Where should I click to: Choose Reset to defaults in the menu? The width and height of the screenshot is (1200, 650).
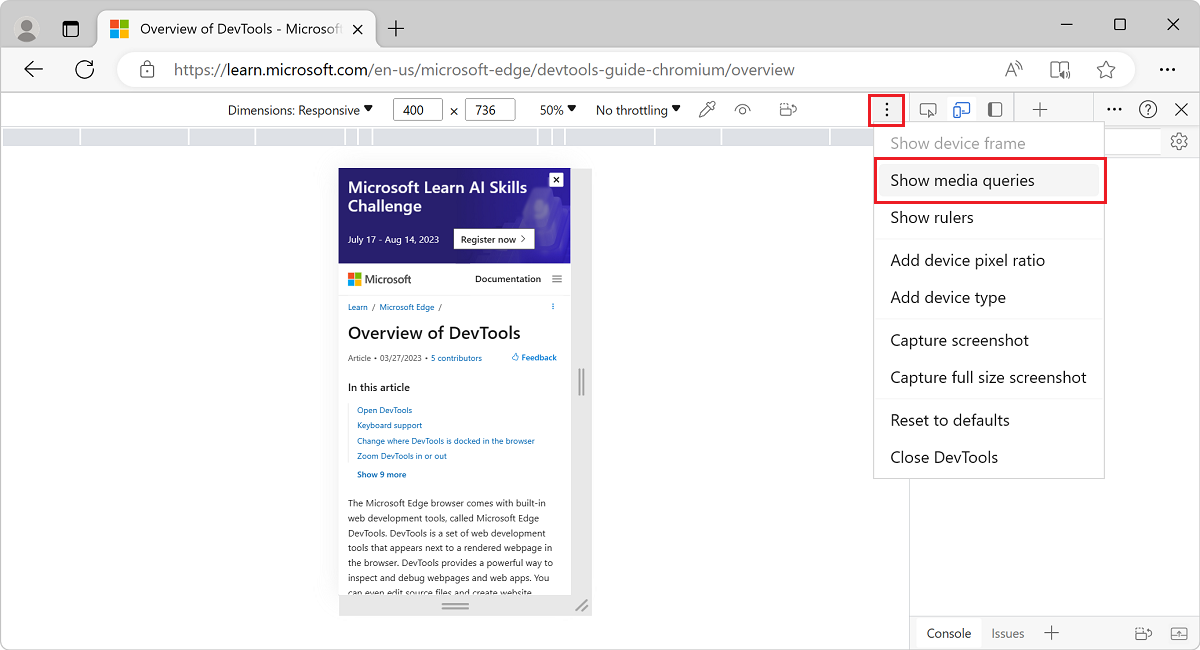950,420
